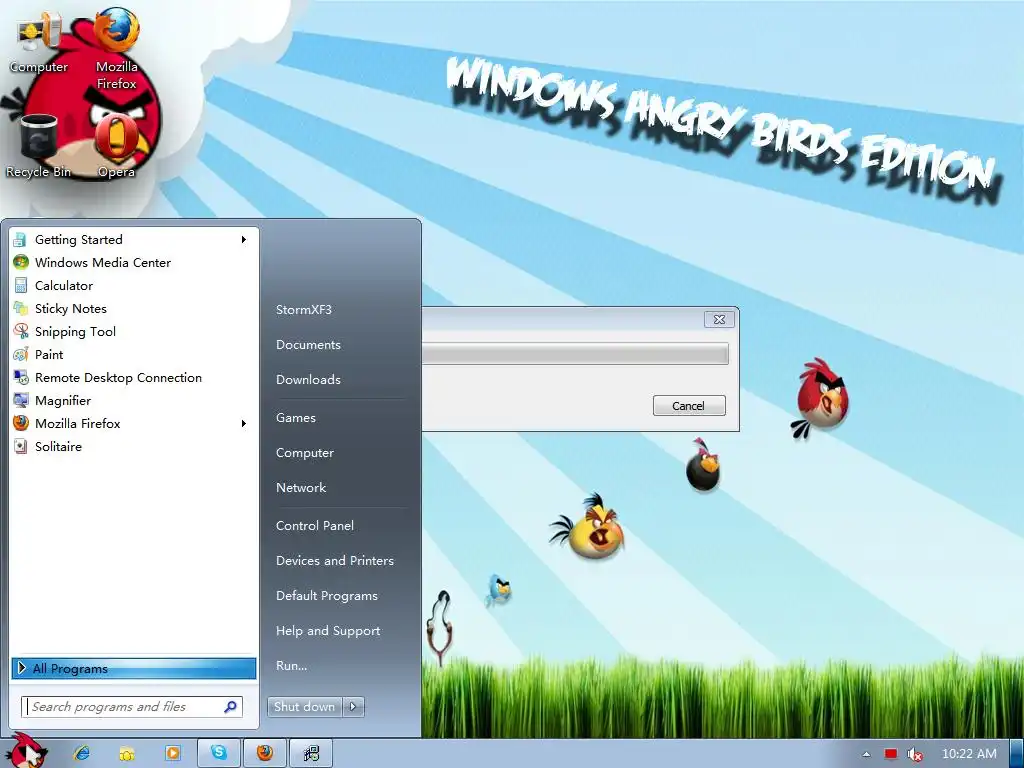Click the Snipping Tool scissors icon
Image resolution: width=1024 pixels, height=768 pixels.
[x=21, y=331]
